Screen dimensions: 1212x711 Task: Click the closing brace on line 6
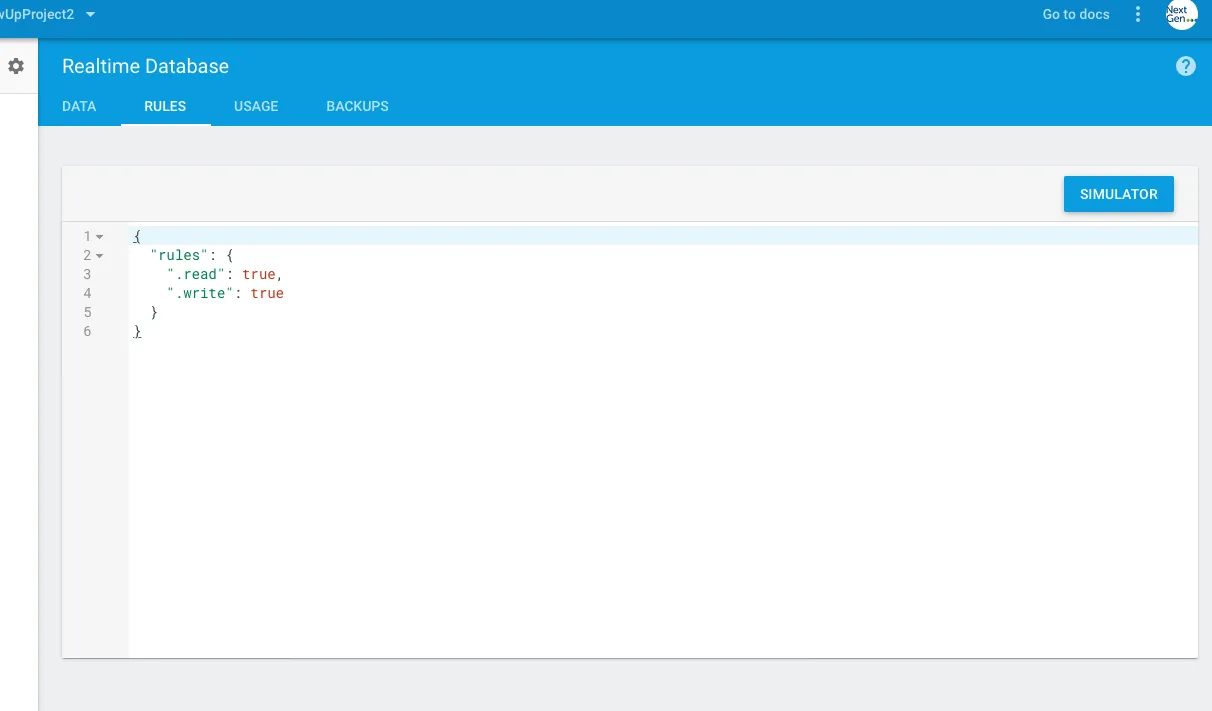coord(137,332)
